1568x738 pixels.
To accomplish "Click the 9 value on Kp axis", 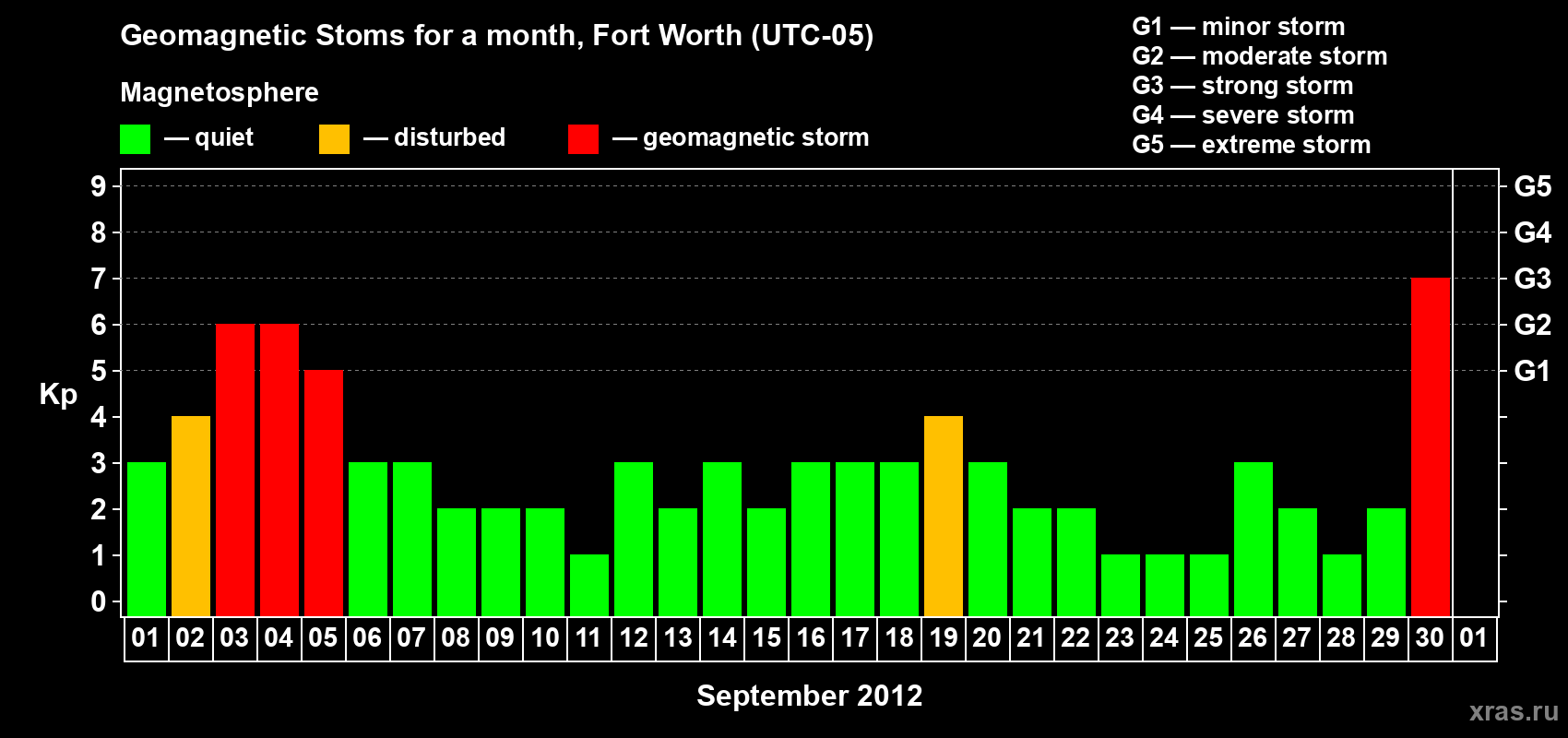I will point(99,186).
